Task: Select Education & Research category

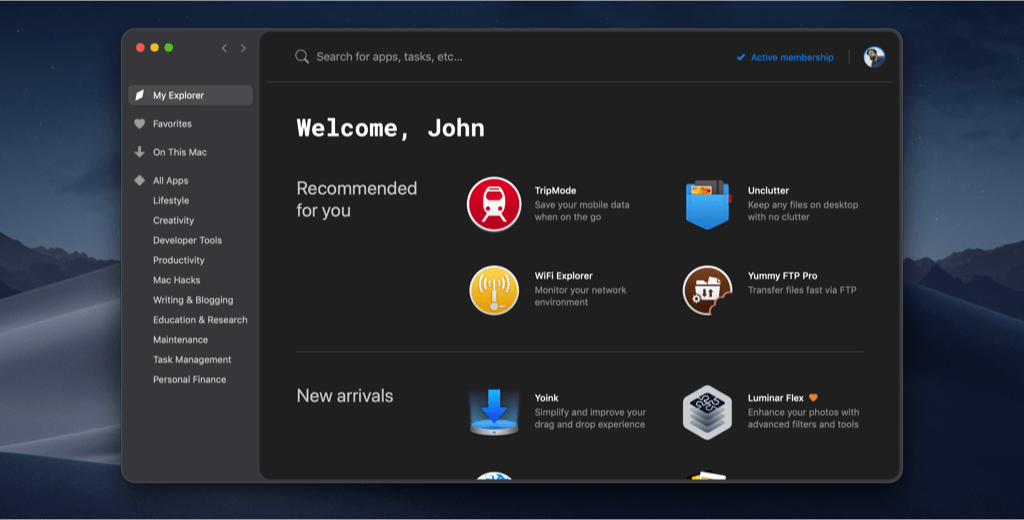Action: (200, 319)
